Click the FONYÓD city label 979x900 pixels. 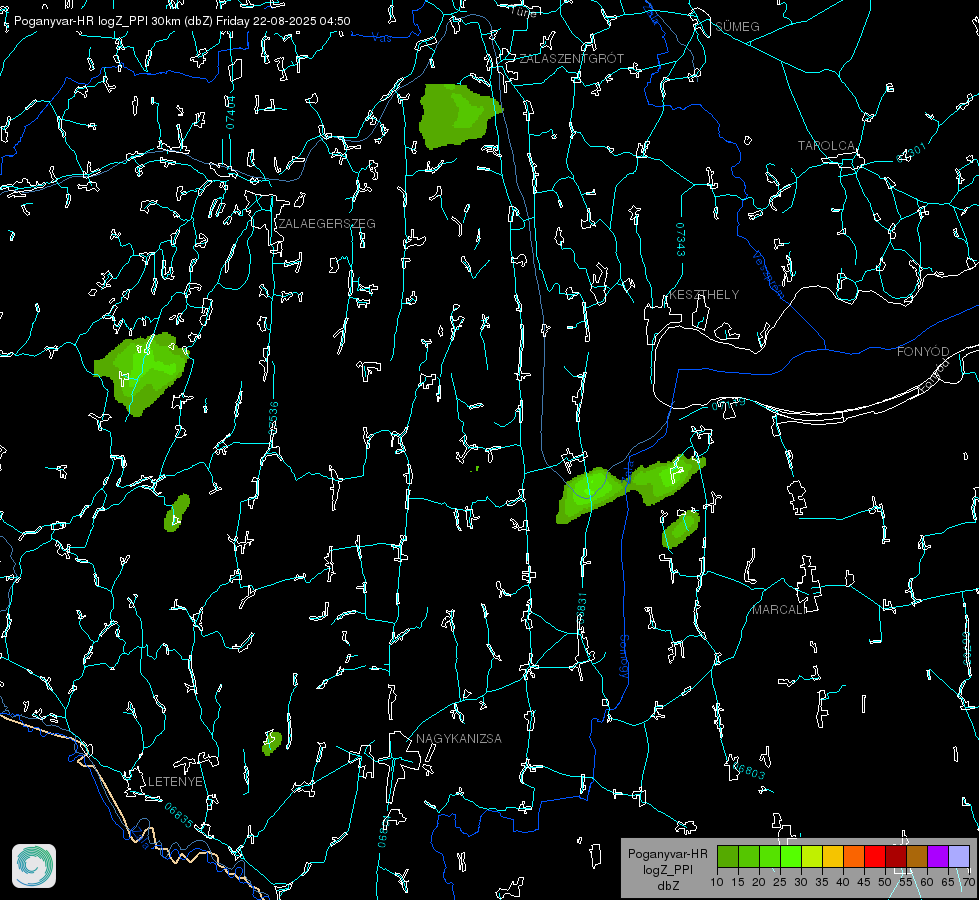tap(923, 352)
